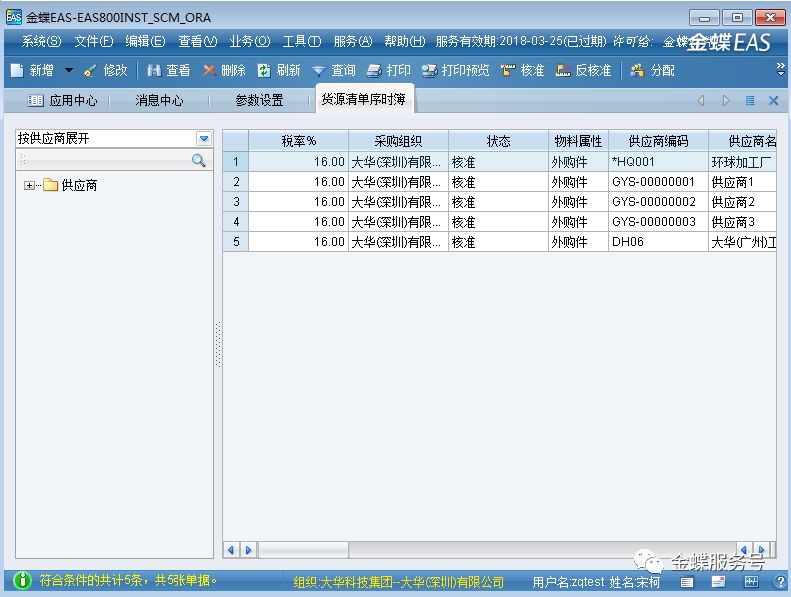Click the 采购组织 column header

[398, 141]
